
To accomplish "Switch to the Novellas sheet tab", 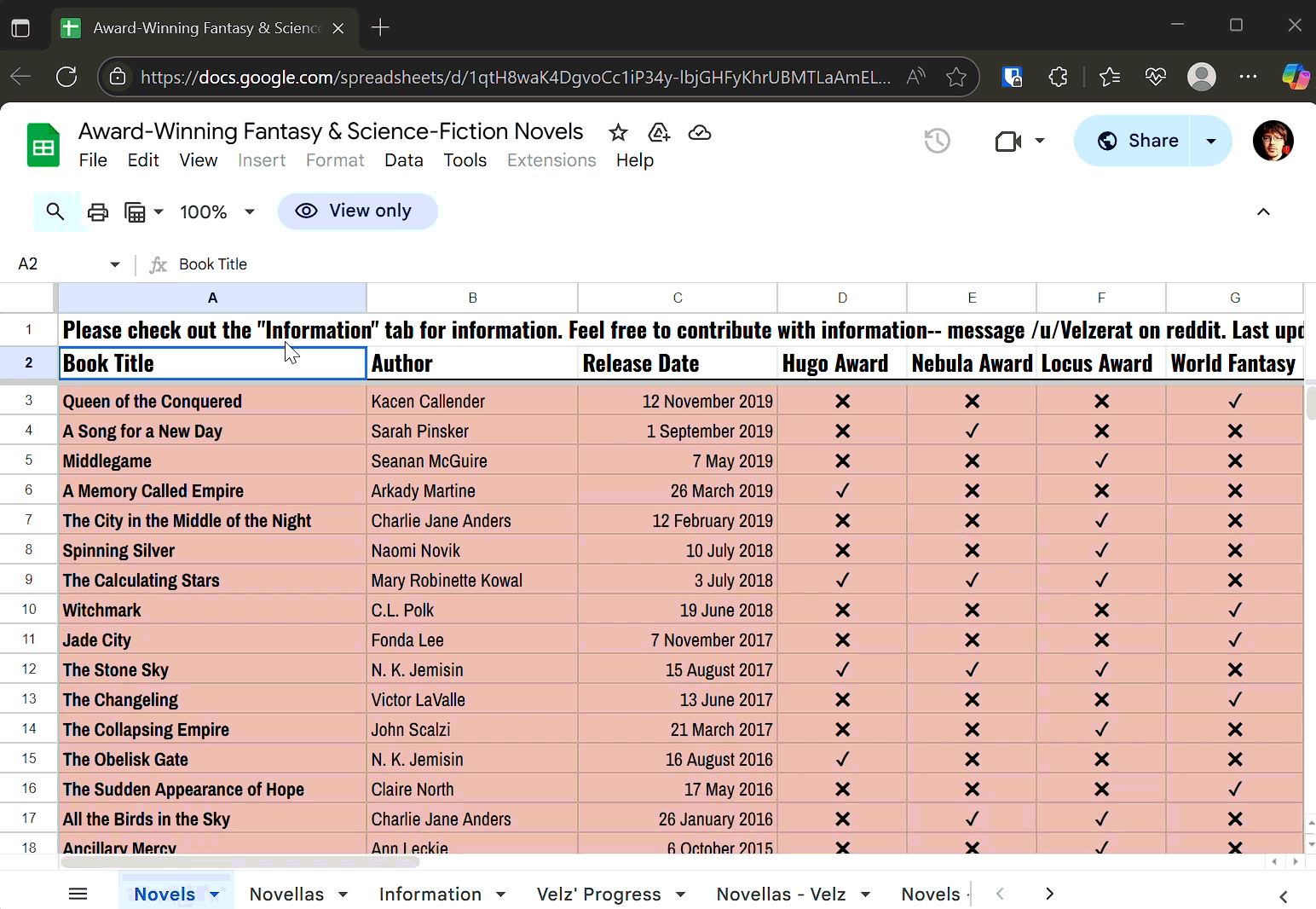I will (286, 895).
